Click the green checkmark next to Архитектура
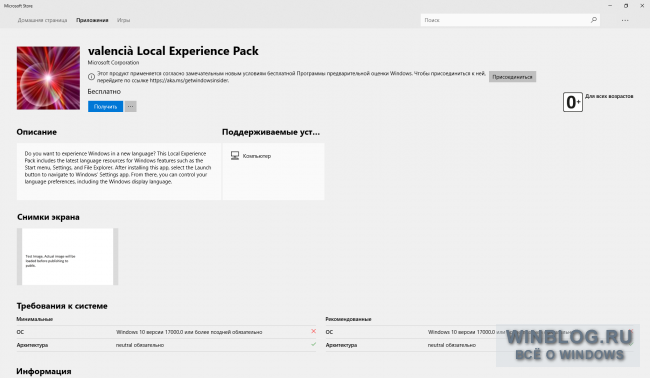The image size is (650, 378). 313,344
